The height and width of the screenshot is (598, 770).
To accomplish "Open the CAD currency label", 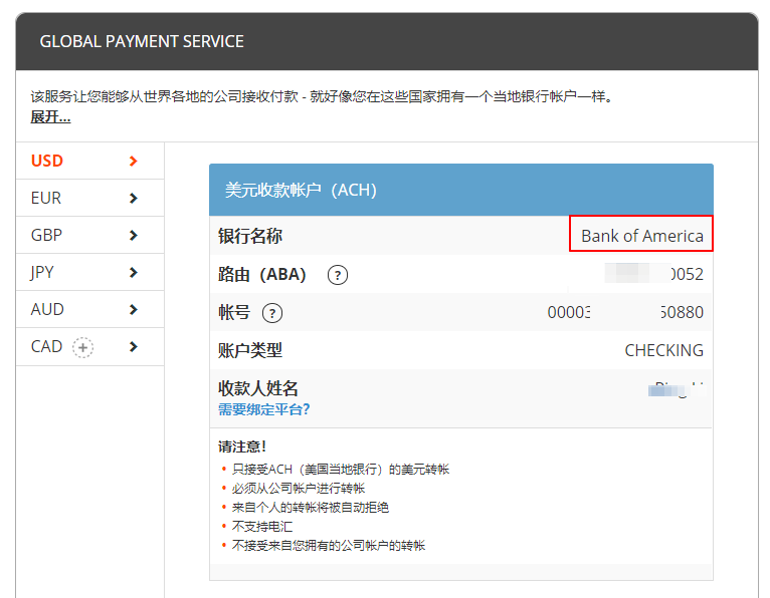I will point(47,347).
